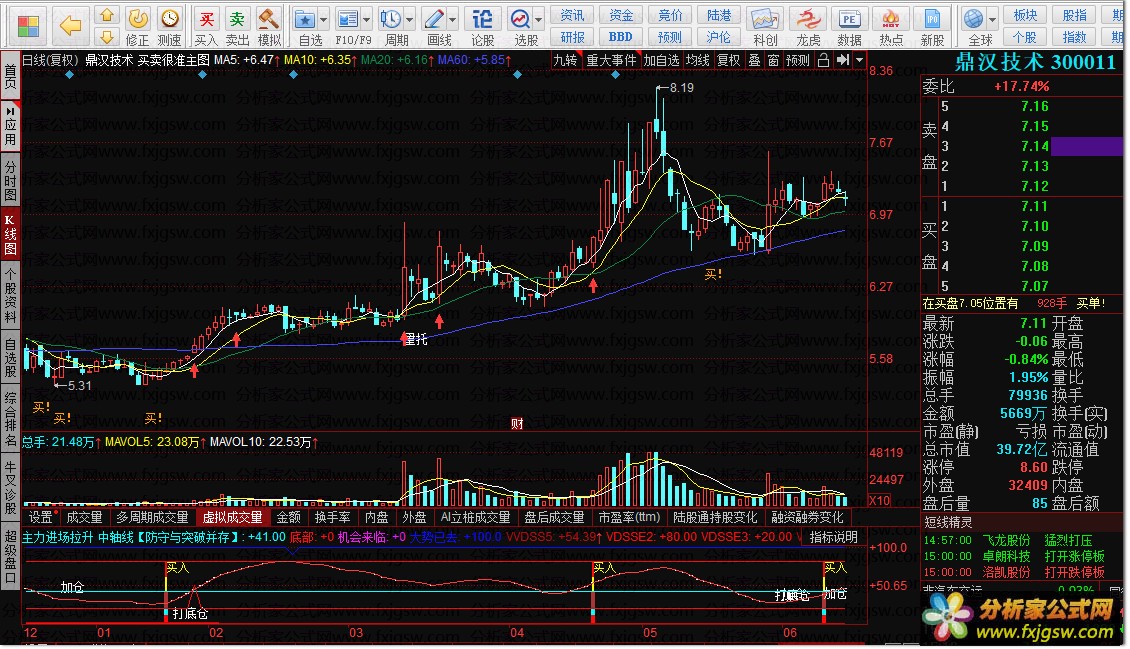
Task: Click the colorful home grid icon
Action: tap(28, 26)
